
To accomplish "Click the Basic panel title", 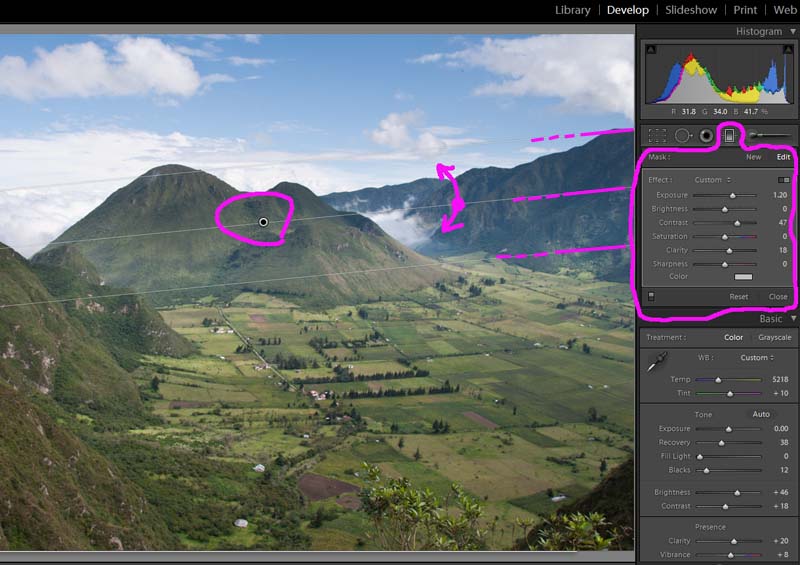I will (770, 319).
